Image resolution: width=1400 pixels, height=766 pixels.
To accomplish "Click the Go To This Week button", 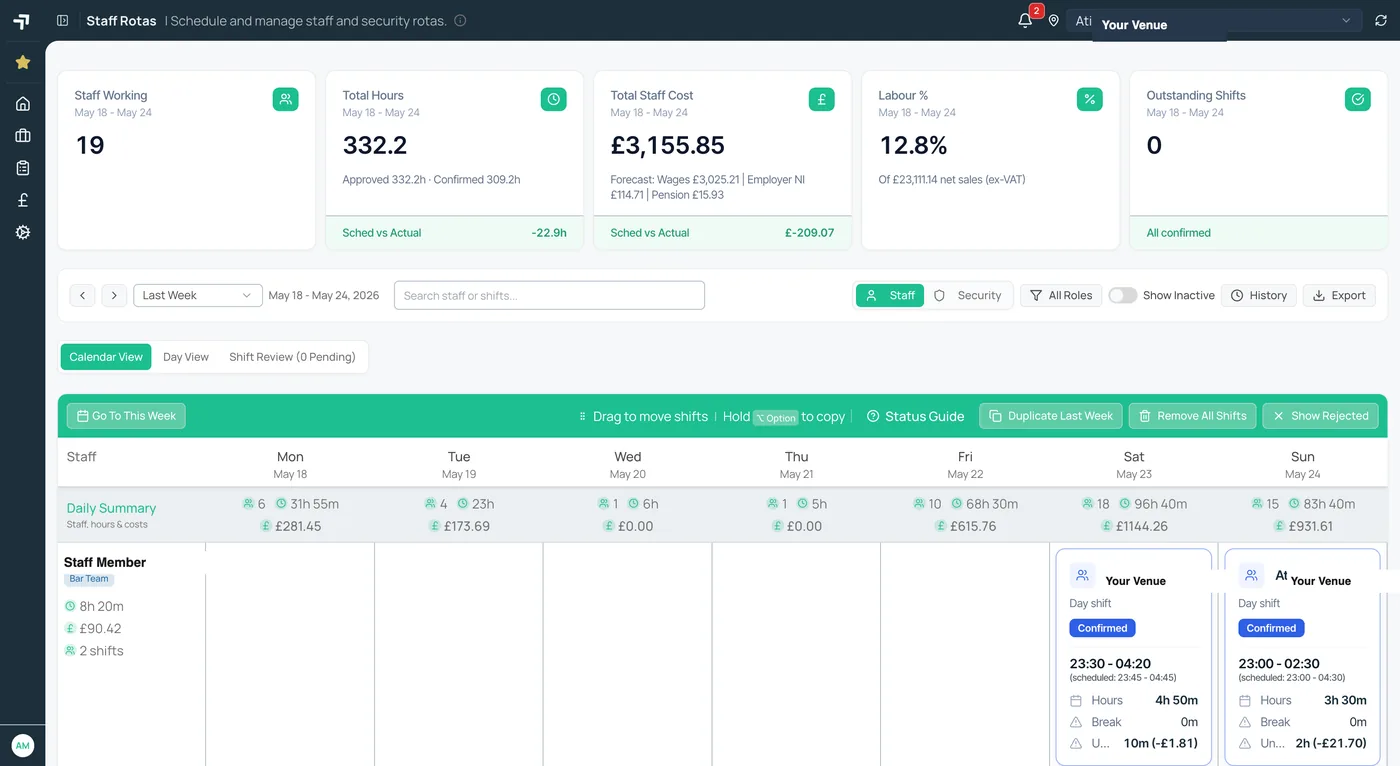I will click(x=126, y=416).
